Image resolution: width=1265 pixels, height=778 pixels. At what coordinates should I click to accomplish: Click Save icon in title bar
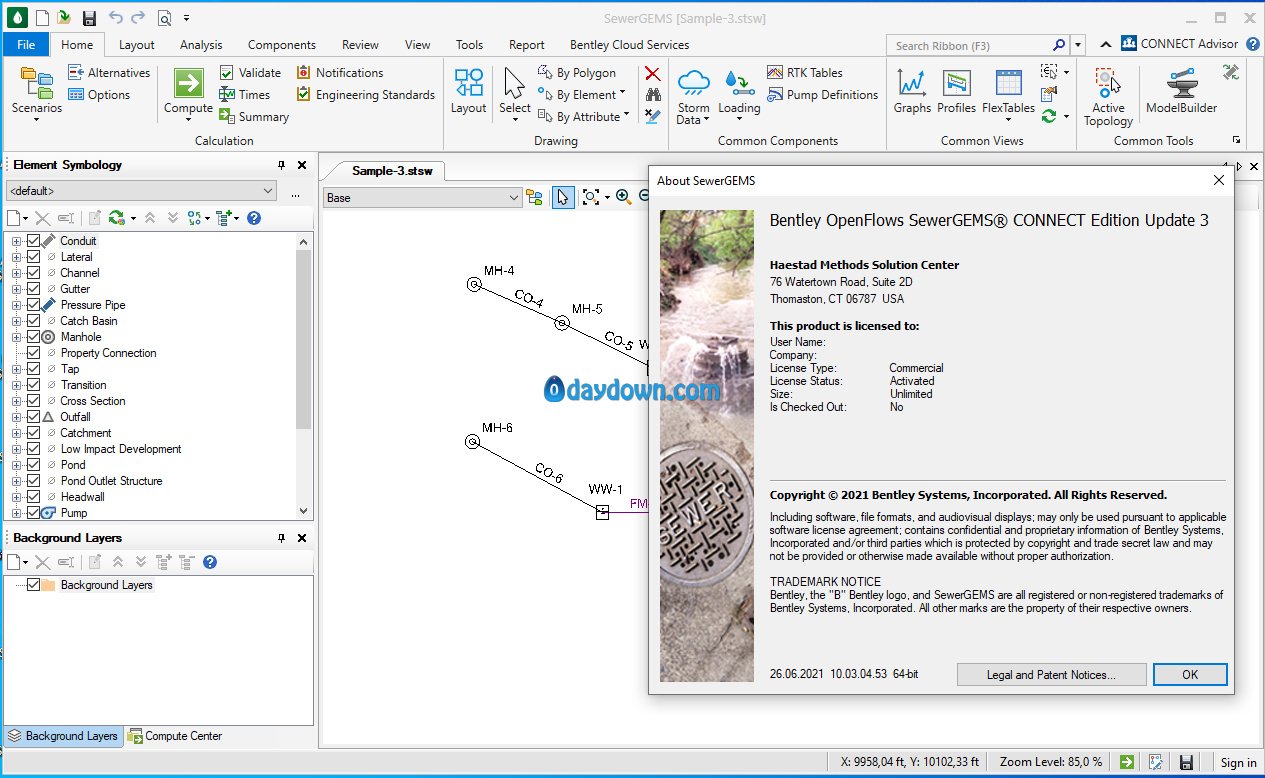89,18
